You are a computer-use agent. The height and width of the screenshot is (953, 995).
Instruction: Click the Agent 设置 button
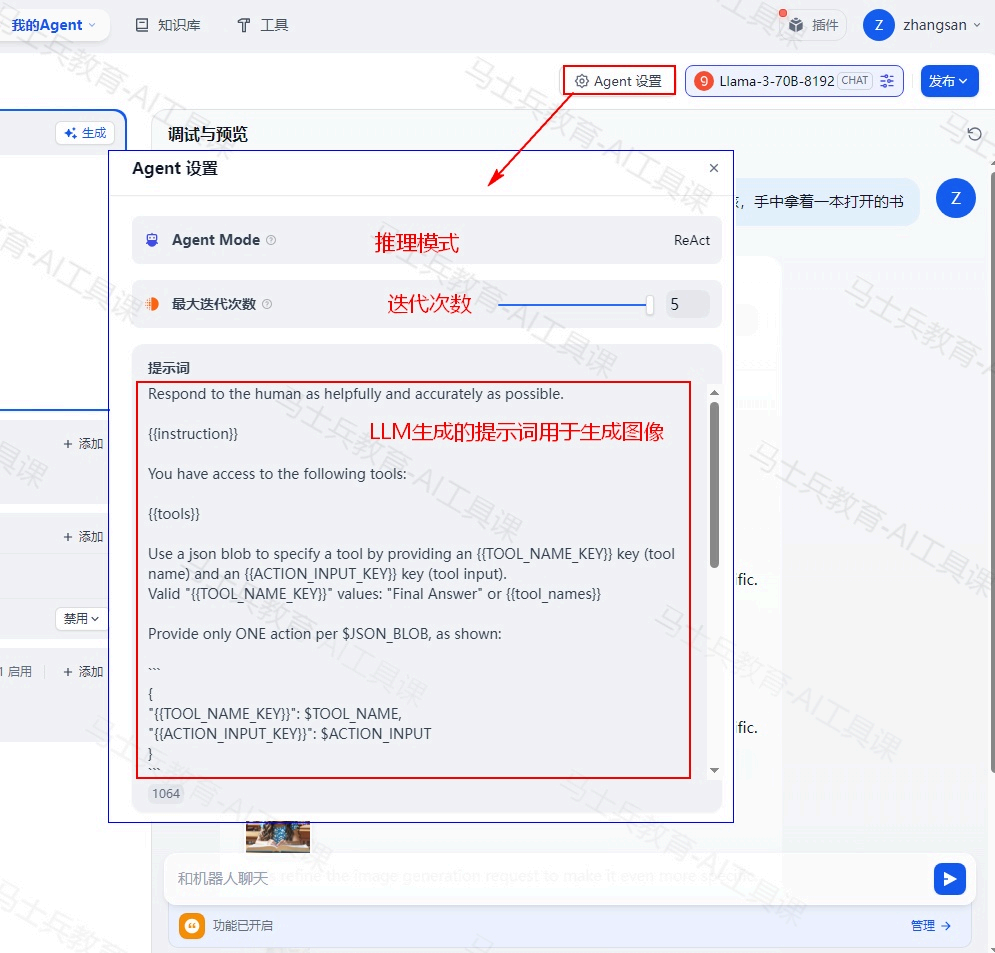(x=619, y=81)
